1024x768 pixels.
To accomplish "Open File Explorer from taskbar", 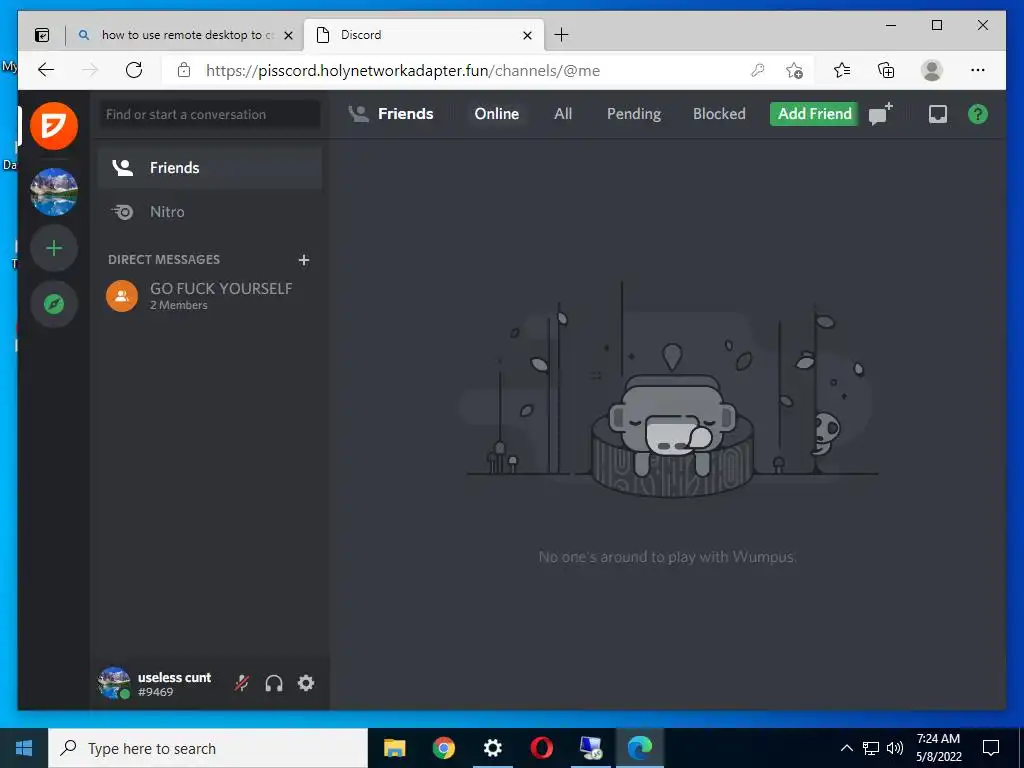I will 394,748.
